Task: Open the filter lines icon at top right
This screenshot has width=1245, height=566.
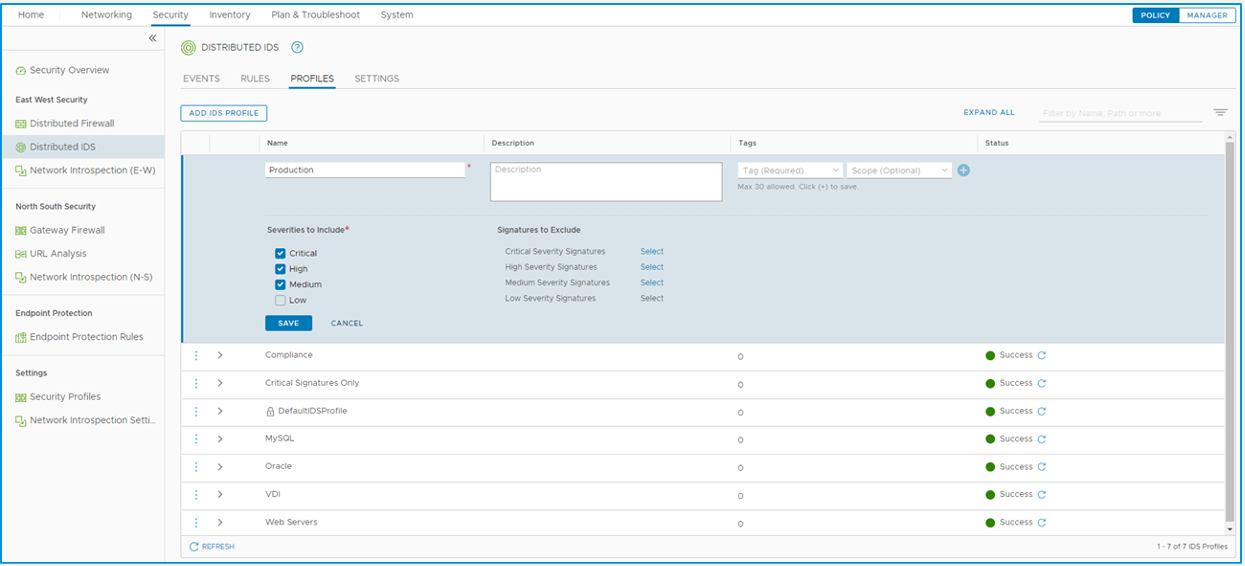Action: [x=1220, y=113]
